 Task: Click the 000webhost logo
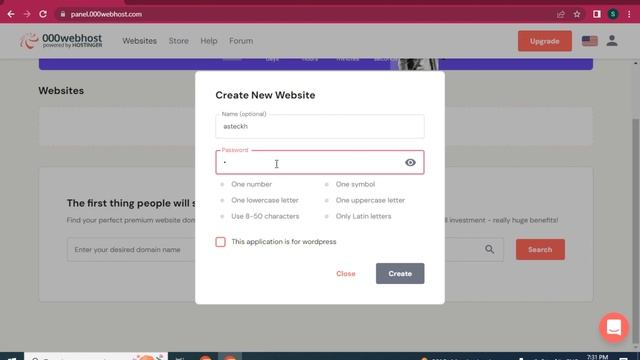(60, 41)
